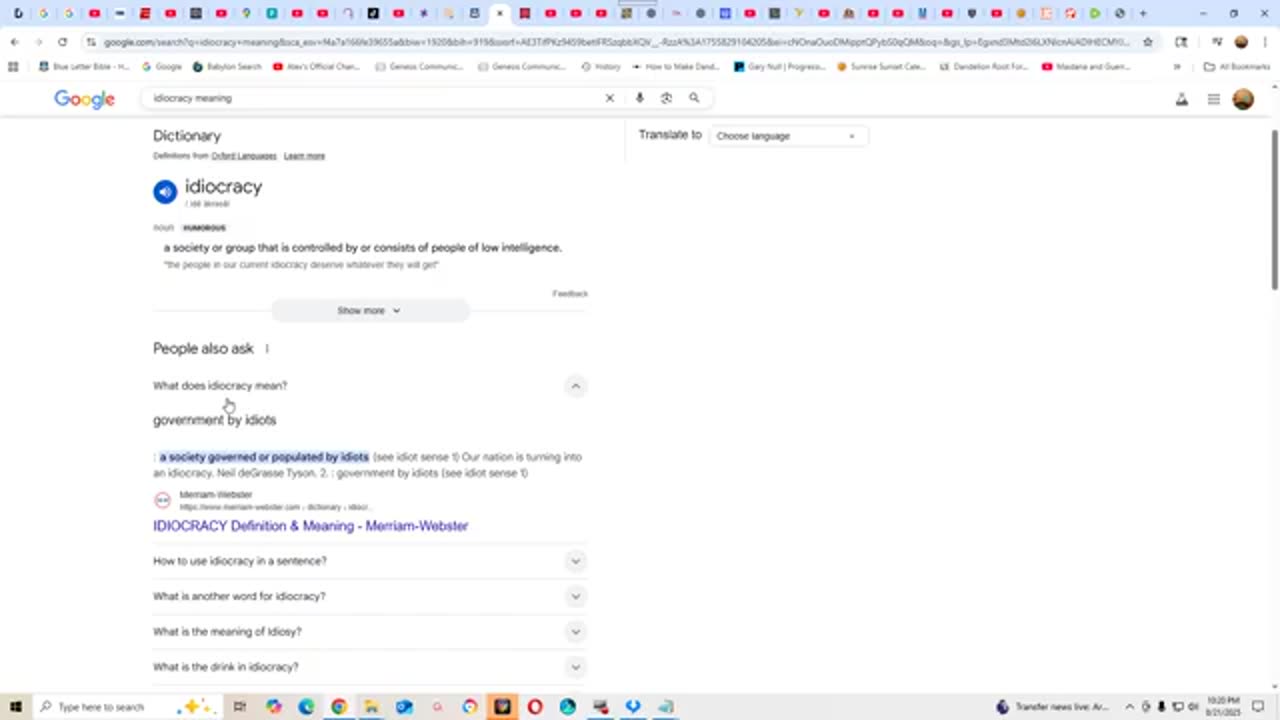Click the Learn more dictionary link
1280x720 pixels.
pyautogui.click(x=304, y=156)
